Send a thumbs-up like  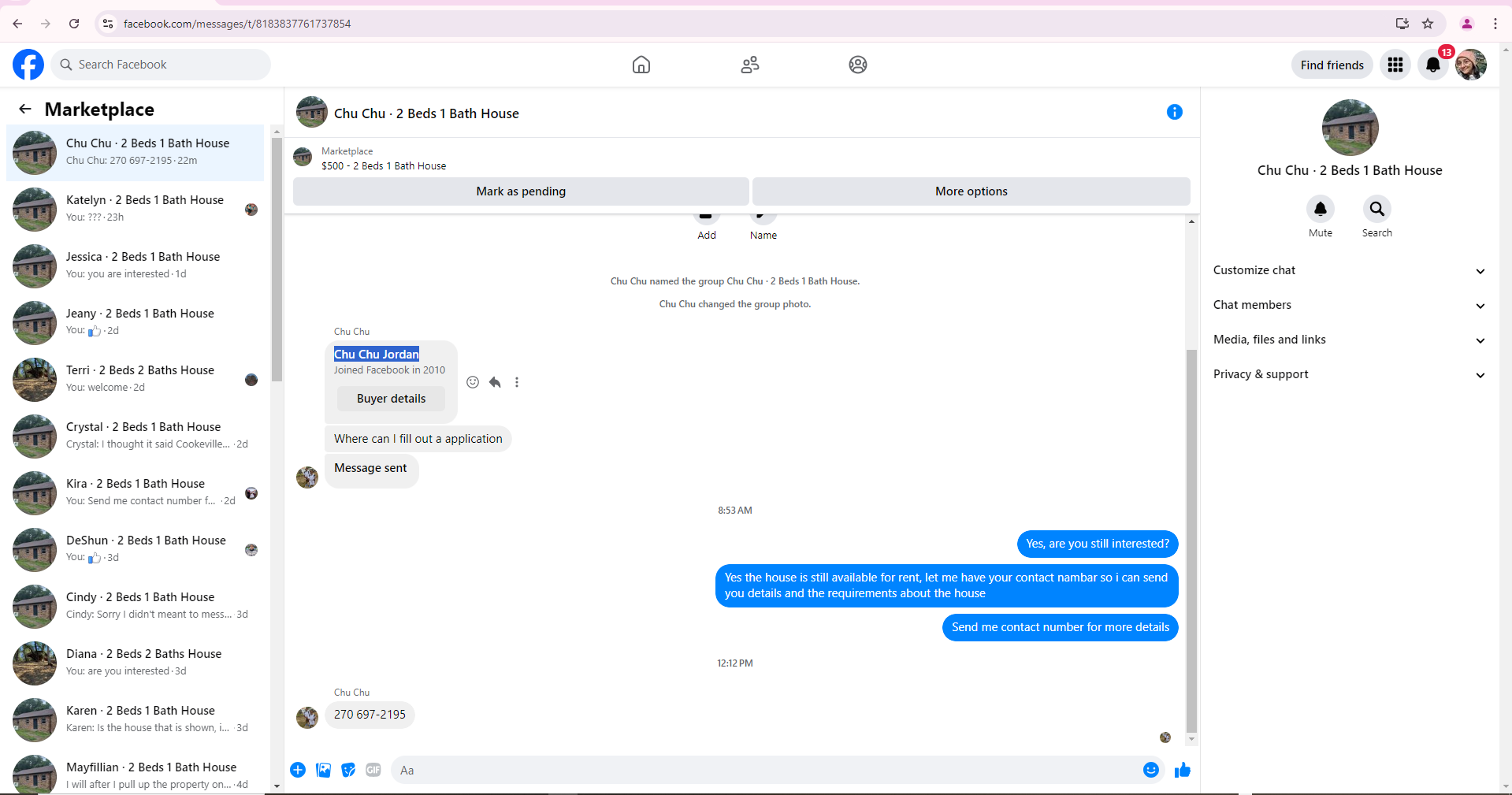(x=1183, y=770)
